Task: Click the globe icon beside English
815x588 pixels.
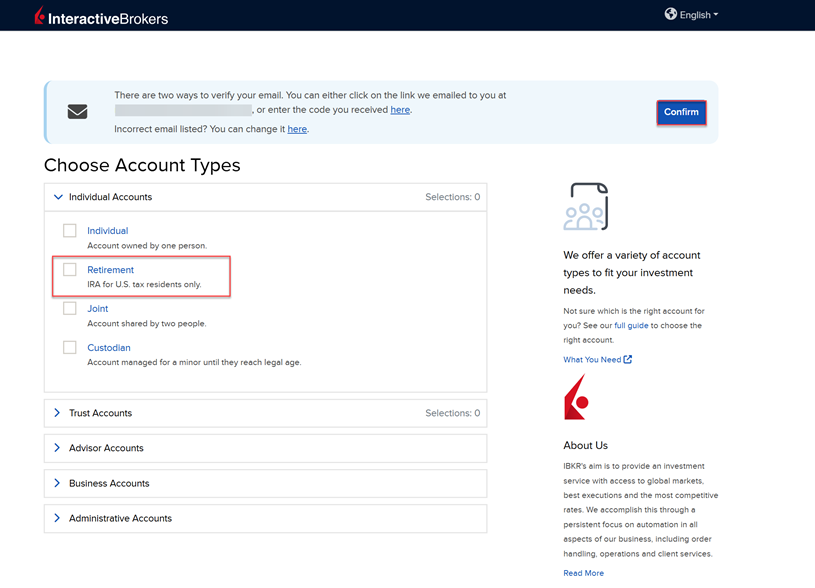Action: [669, 14]
